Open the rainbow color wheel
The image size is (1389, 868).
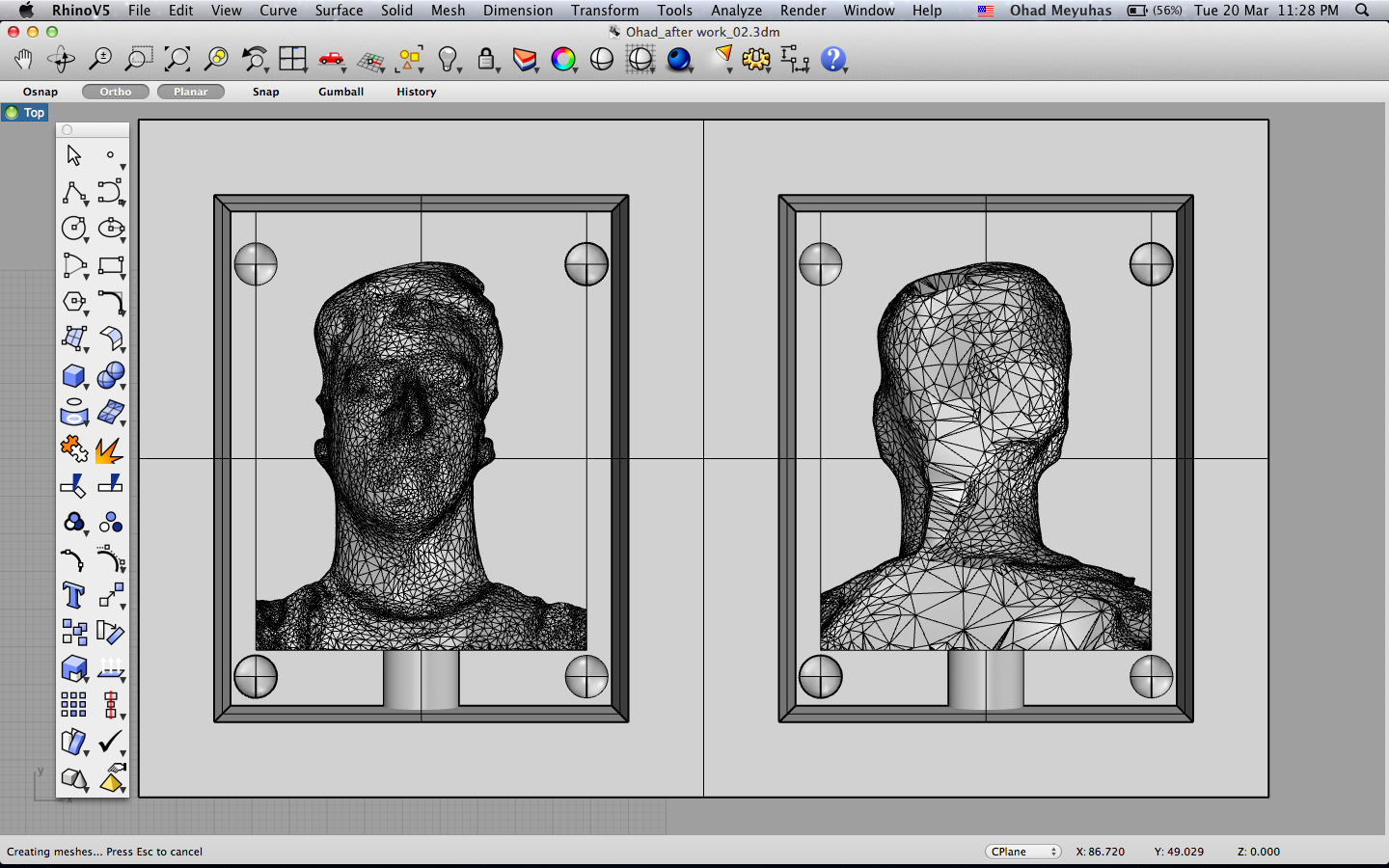pos(562,60)
